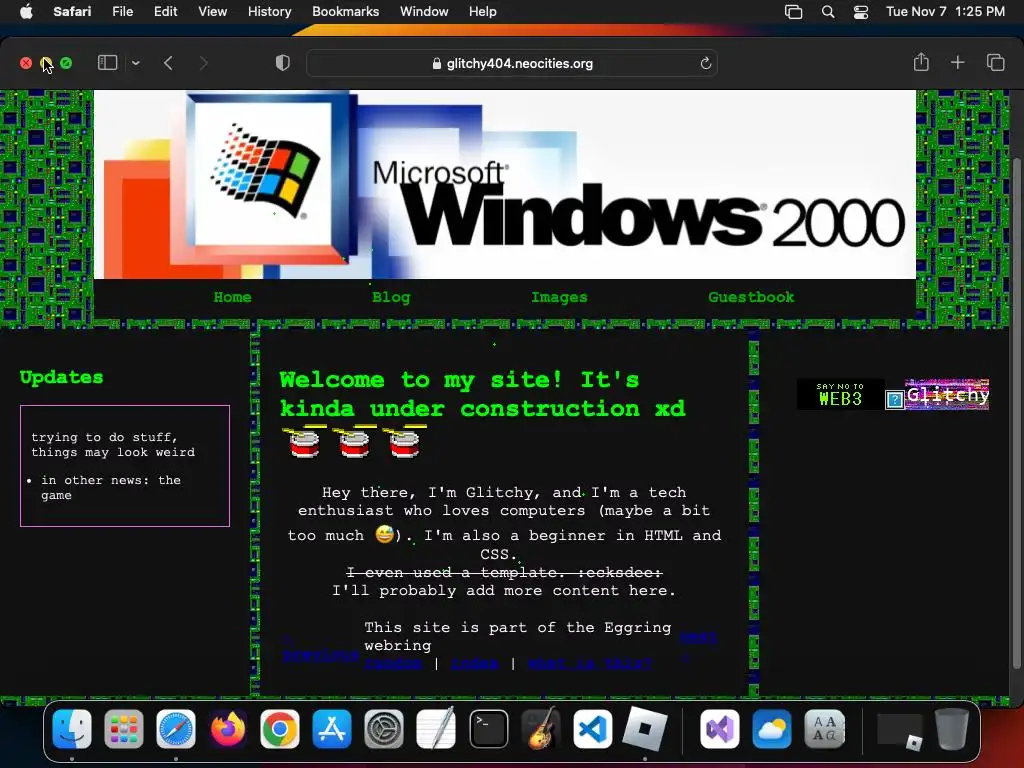Viewport: 1024px width, 768px height.
Task: Click the Windows 2000 banner image
Action: (505, 184)
